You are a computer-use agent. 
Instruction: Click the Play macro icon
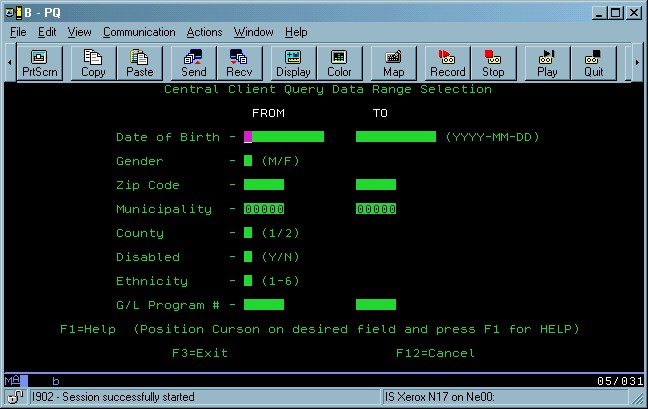547,63
